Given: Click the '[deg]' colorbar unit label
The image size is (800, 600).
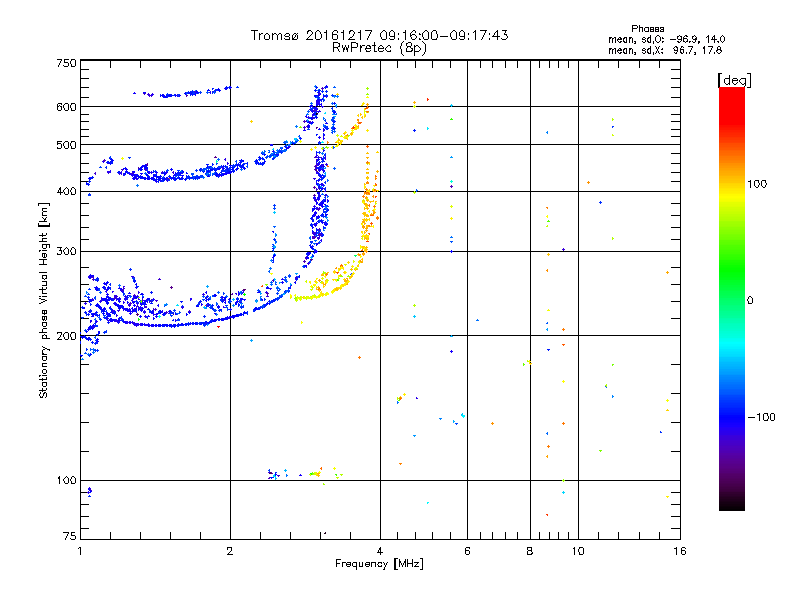Looking at the screenshot, I should tap(734, 80).
